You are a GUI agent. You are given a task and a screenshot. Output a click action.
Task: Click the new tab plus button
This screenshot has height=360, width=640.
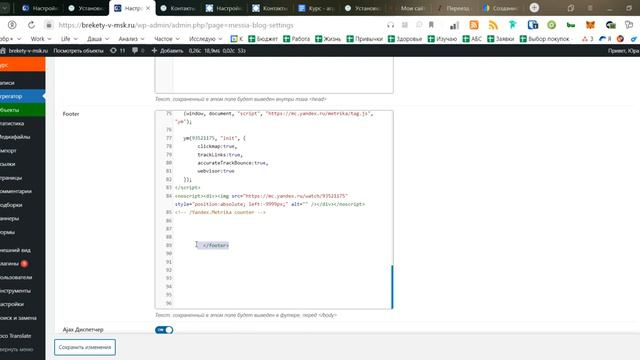[534, 7]
